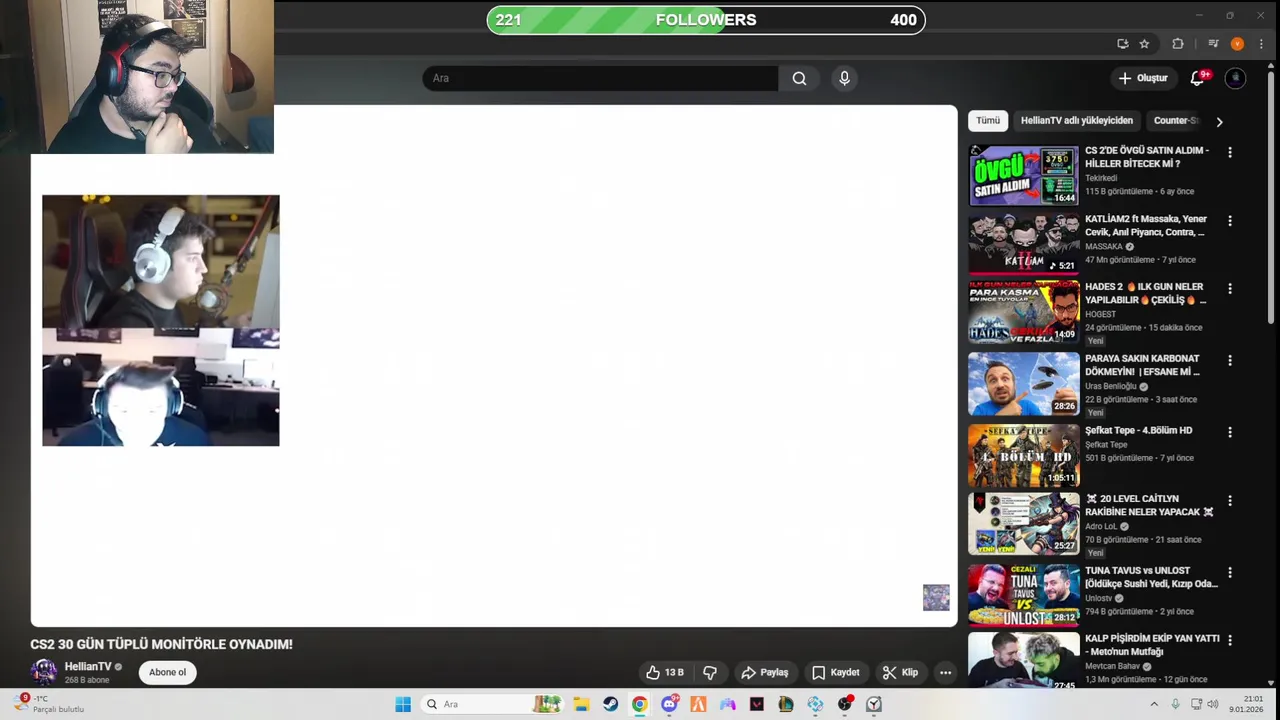The width and height of the screenshot is (1280, 720).
Task: Click the install app icon in address bar
Action: 1123,44
